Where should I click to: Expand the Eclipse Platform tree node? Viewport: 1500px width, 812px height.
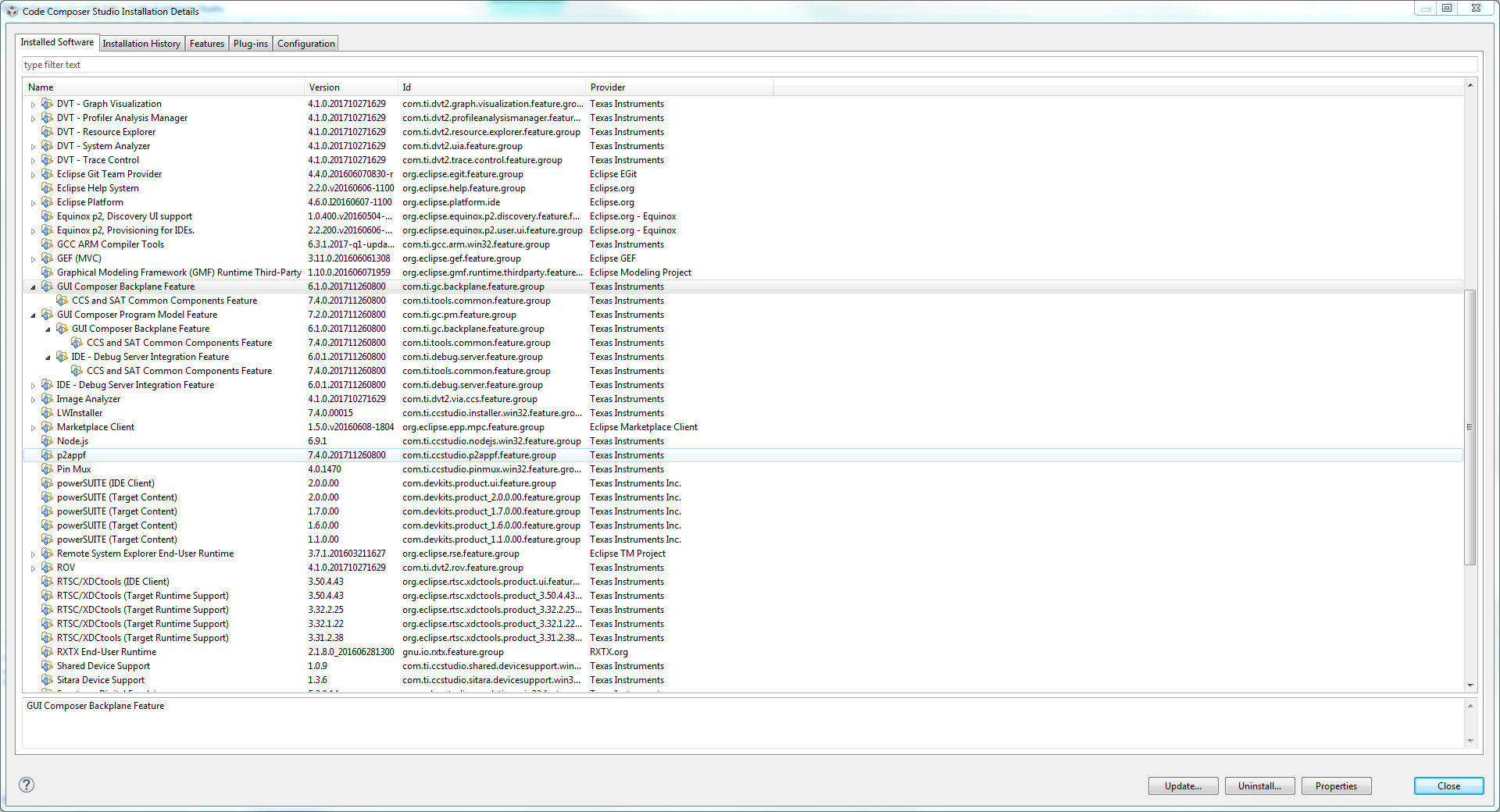33,203
